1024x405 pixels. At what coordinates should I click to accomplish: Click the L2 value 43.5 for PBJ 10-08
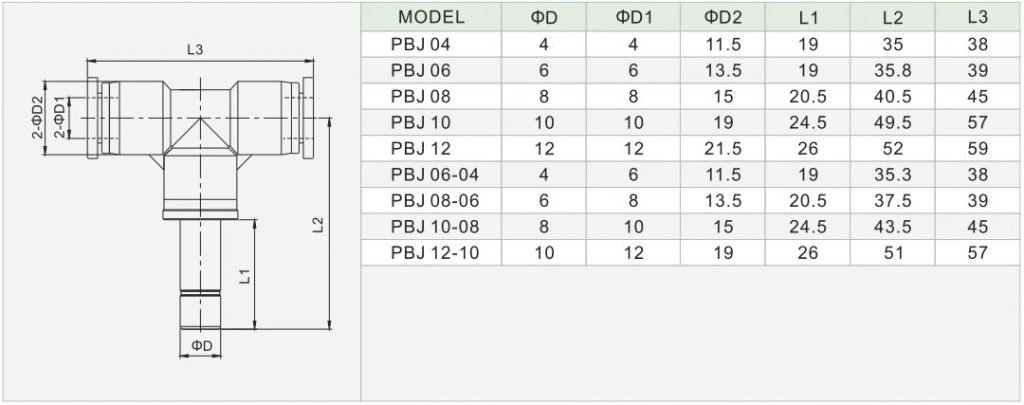tap(892, 227)
